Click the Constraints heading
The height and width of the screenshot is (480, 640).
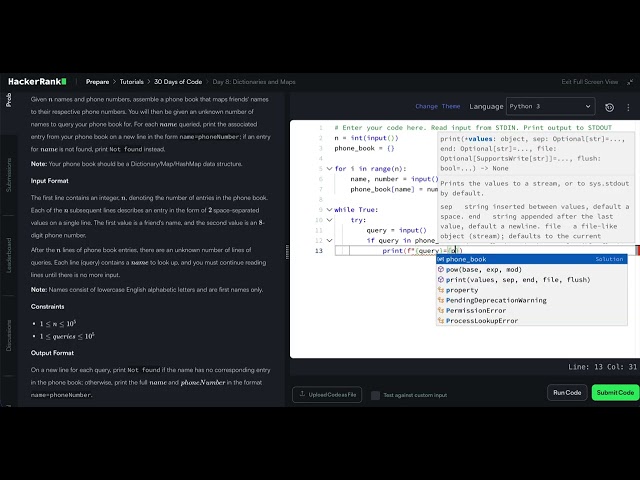48,307
